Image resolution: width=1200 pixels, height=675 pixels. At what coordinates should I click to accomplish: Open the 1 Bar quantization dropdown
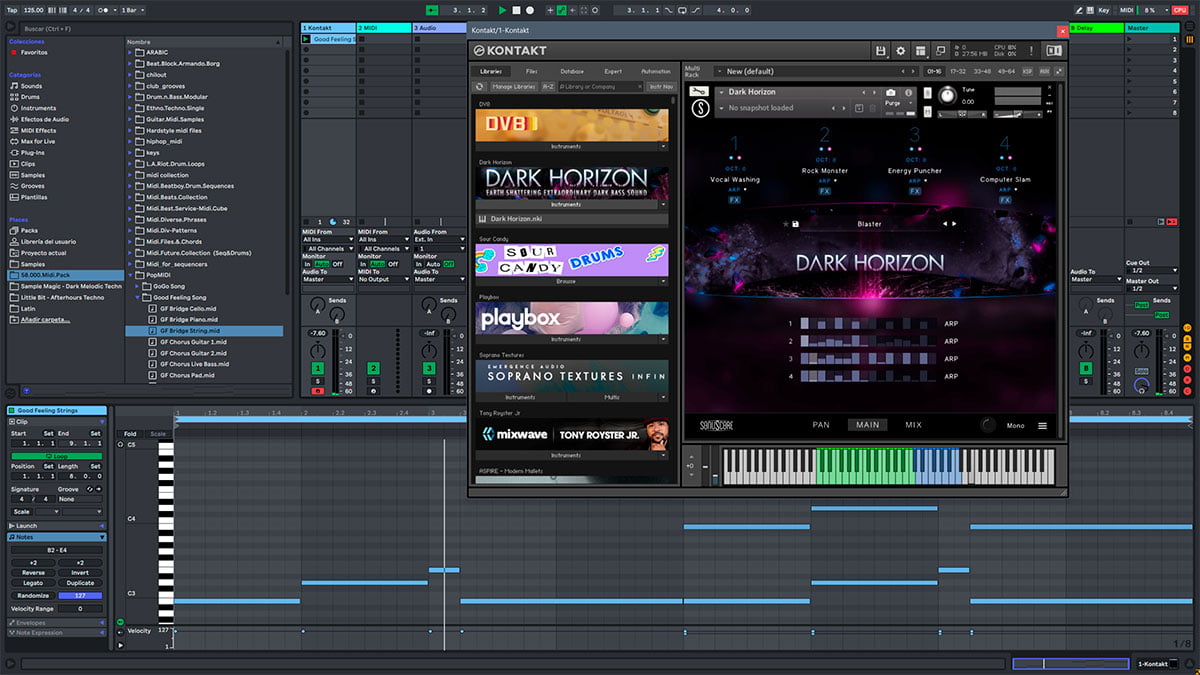[130, 10]
